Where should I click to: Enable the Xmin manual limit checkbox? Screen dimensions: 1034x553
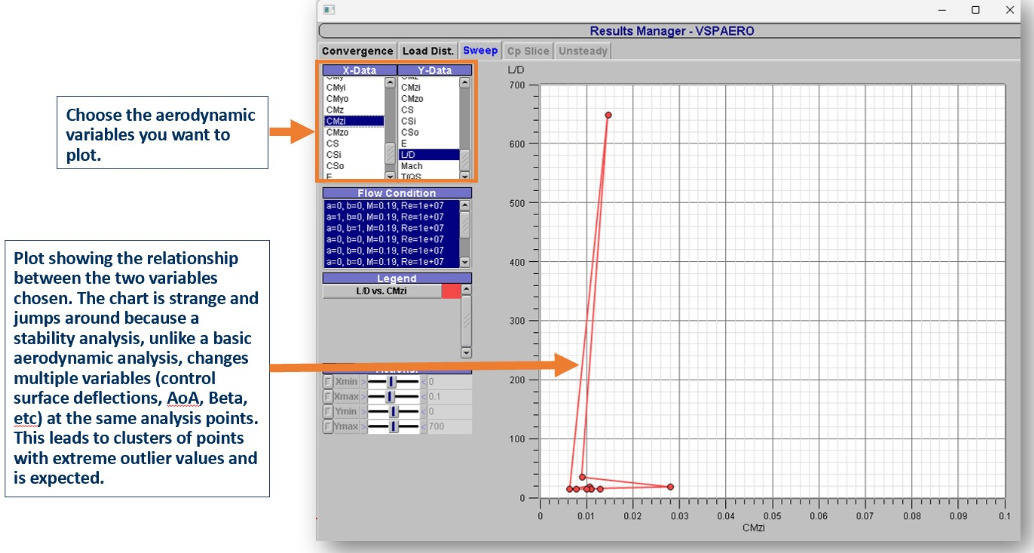point(327,381)
